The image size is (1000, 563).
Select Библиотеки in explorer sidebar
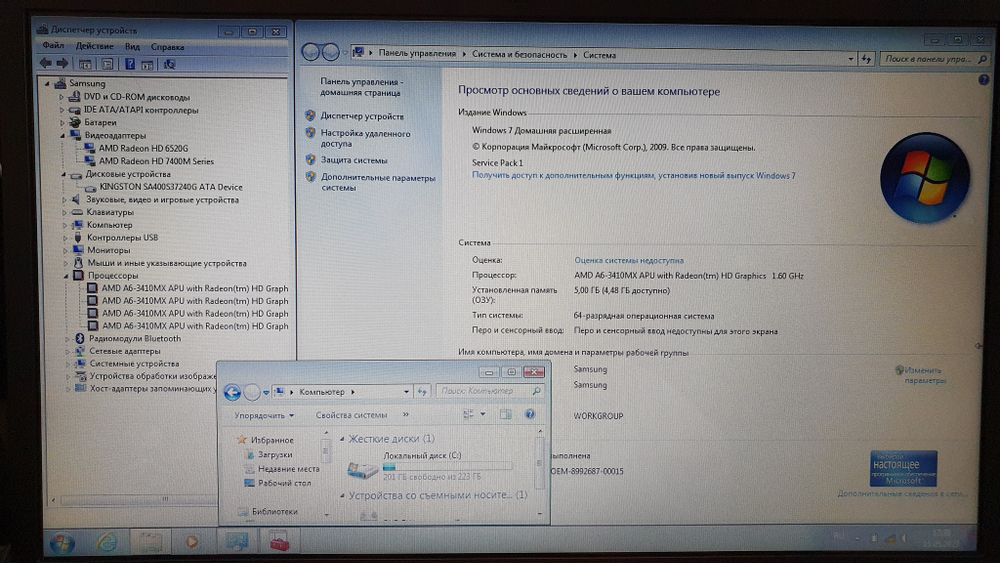pos(274,511)
